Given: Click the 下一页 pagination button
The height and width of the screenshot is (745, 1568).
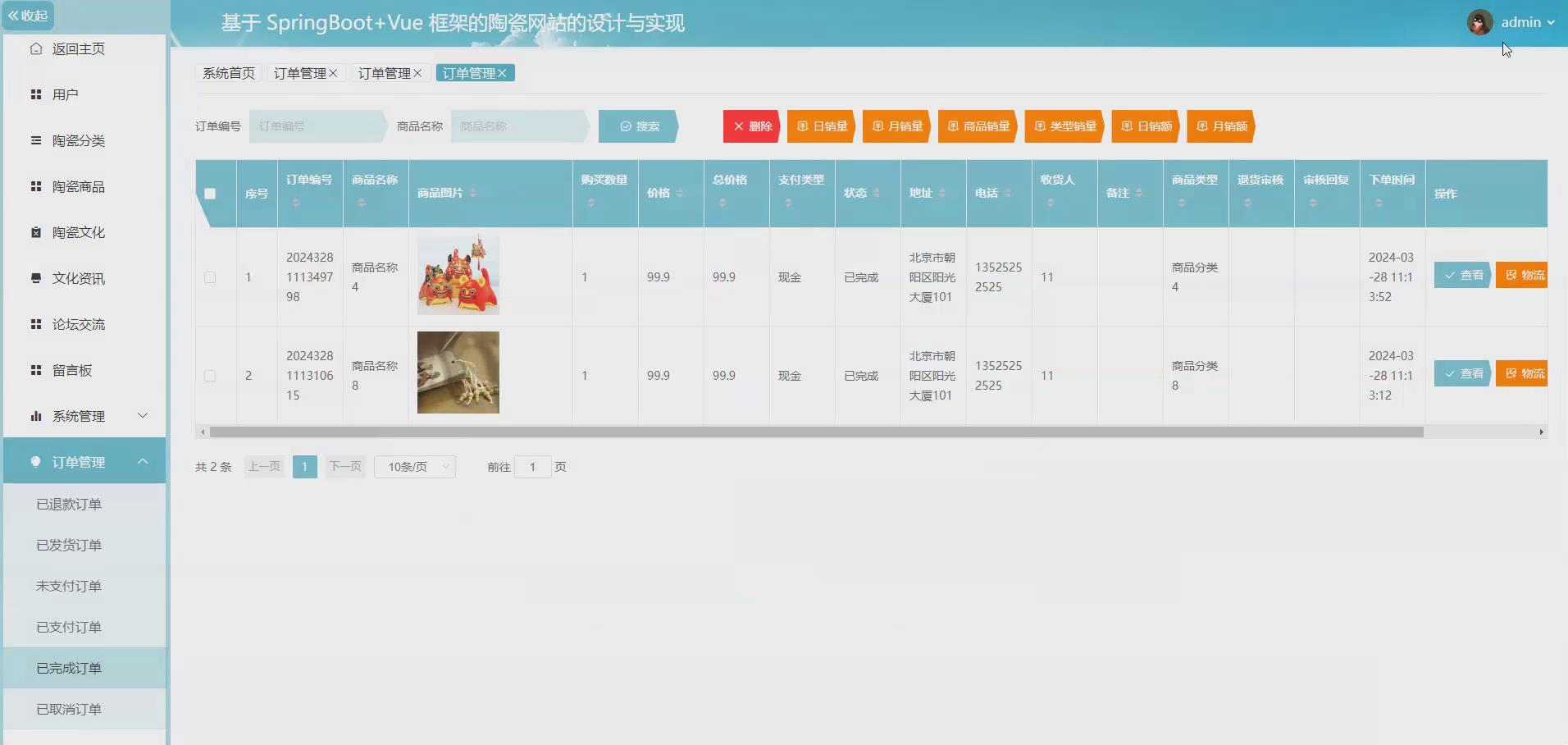Looking at the screenshot, I should [345, 467].
